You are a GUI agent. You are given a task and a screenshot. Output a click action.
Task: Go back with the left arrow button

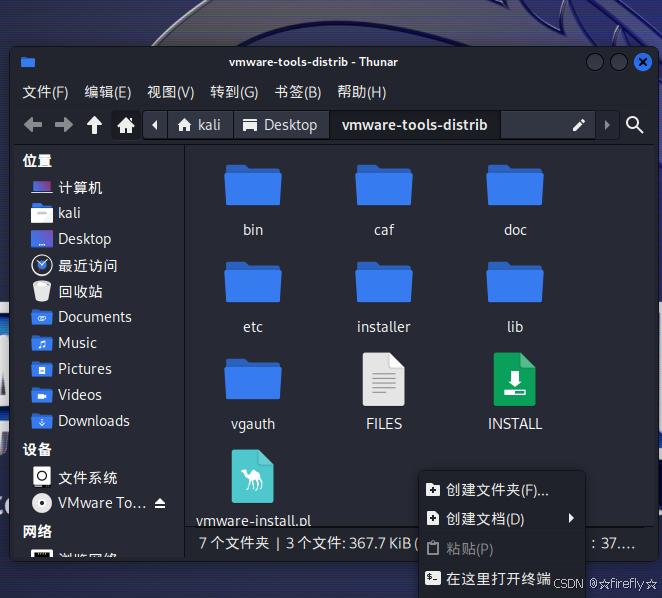(33, 125)
